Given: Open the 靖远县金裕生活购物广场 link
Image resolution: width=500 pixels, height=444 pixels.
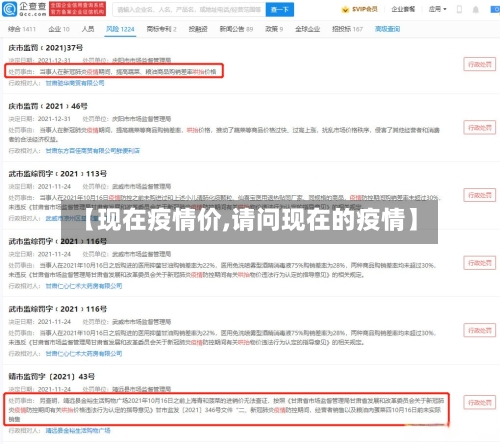Looking at the screenshot, I should coord(78,431).
